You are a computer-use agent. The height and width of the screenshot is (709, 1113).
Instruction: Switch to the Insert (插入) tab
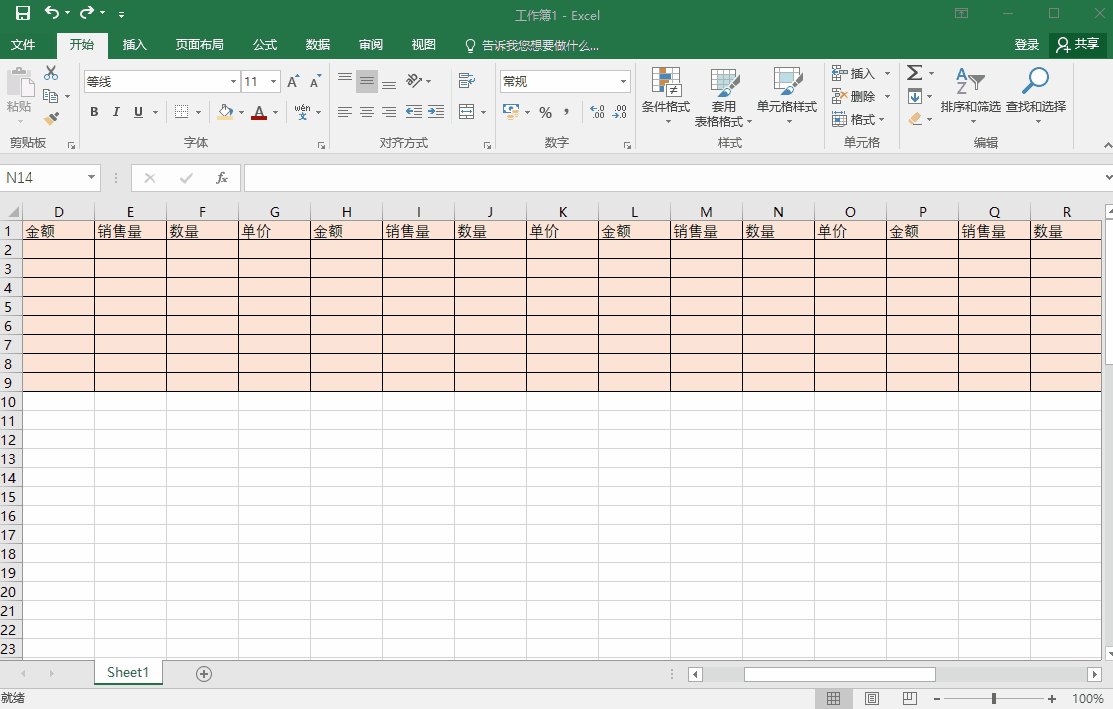pyautogui.click(x=134, y=45)
